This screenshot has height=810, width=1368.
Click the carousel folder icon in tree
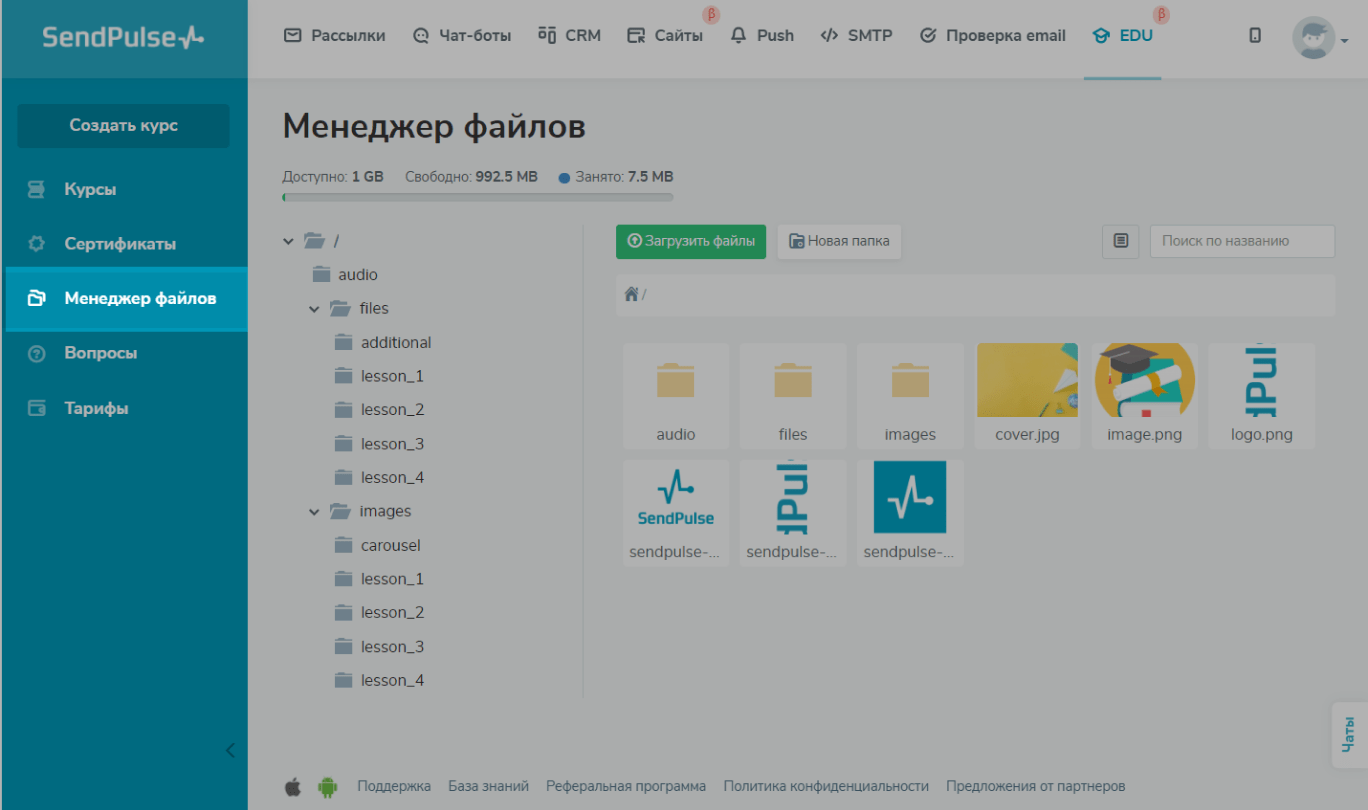point(344,545)
